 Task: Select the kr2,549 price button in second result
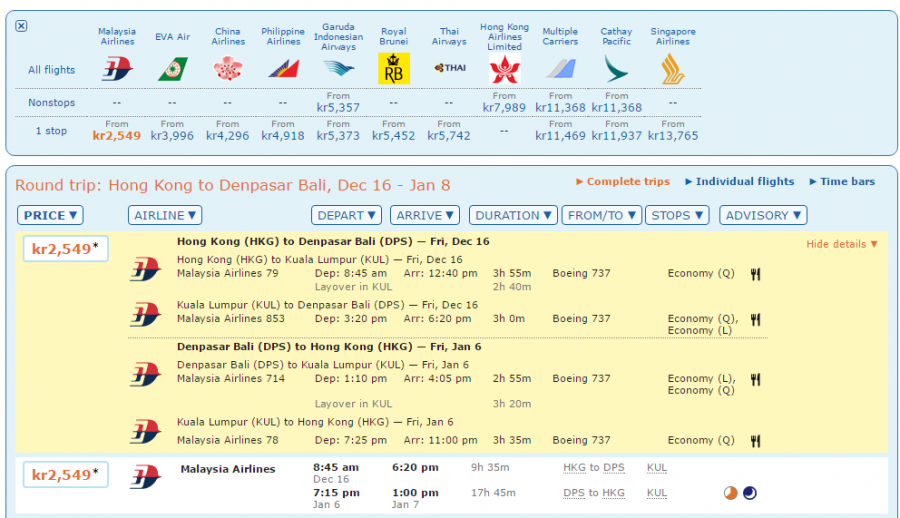point(65,475)
